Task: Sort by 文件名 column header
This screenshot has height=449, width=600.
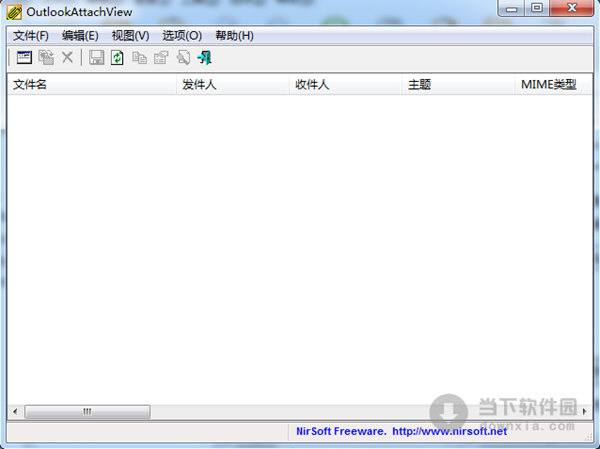Action: tap(92, 84)
